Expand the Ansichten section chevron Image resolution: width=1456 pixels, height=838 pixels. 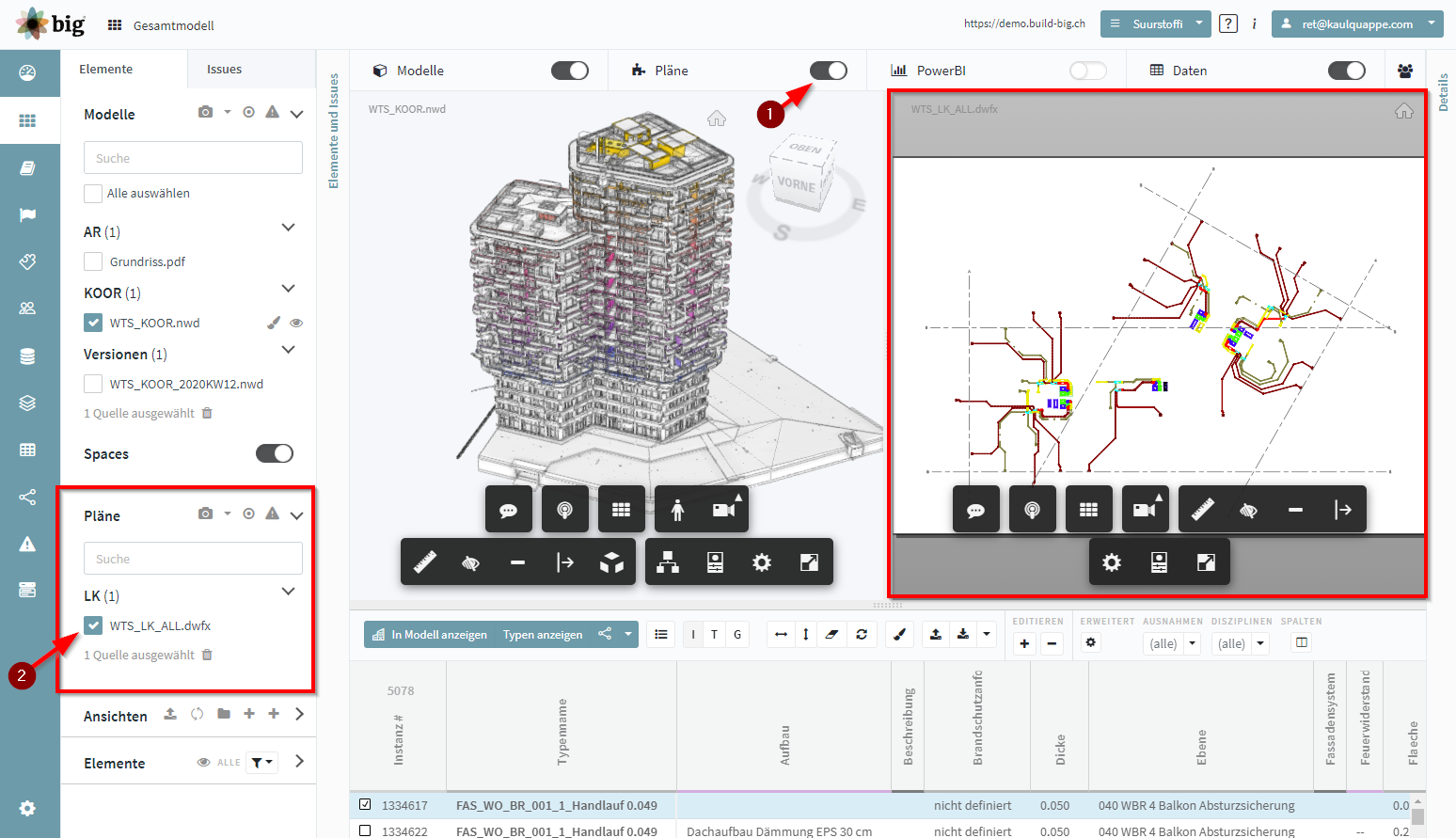(299, 714)
